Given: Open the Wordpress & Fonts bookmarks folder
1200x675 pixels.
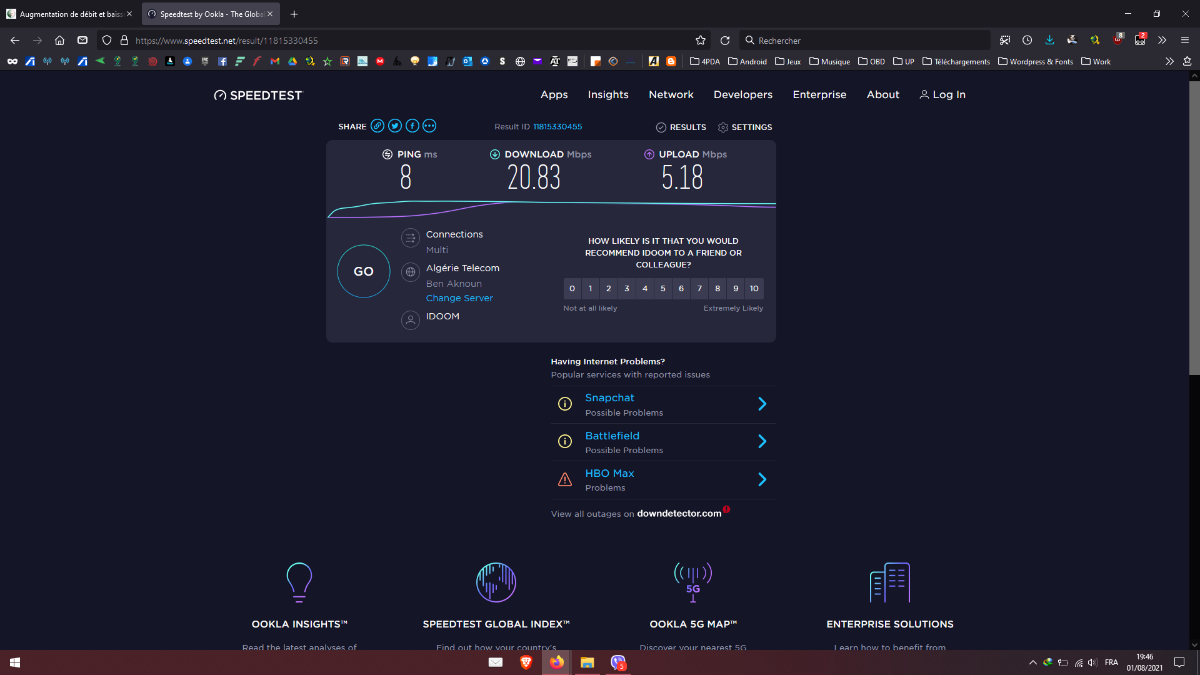Looking at the screenshot, I should (x=1035, y=61).
